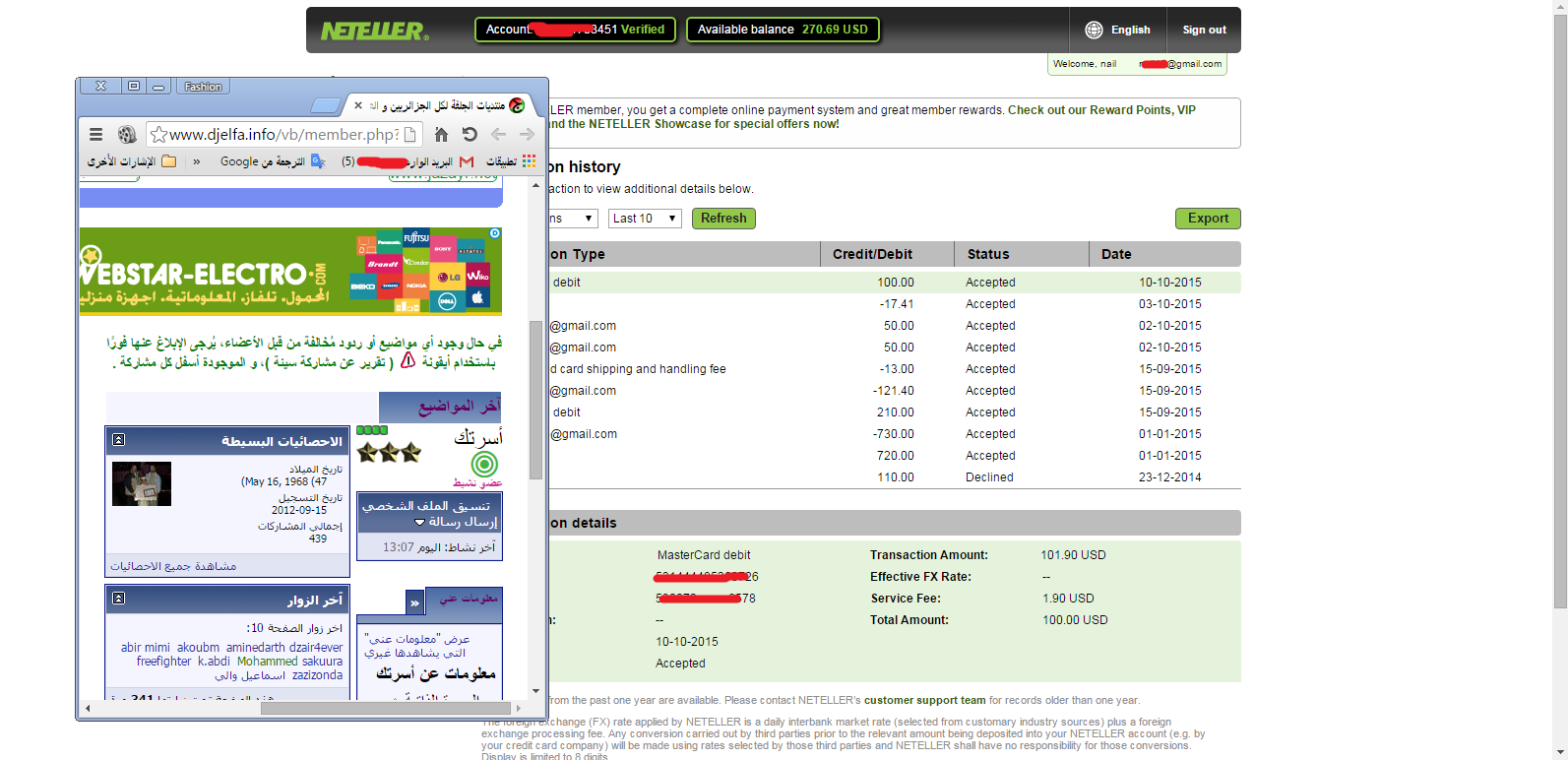This screenshot has height=760, width=1568.
Task: Sort by Date column header
Action: pyautogui.click(x=1116, y=254)
